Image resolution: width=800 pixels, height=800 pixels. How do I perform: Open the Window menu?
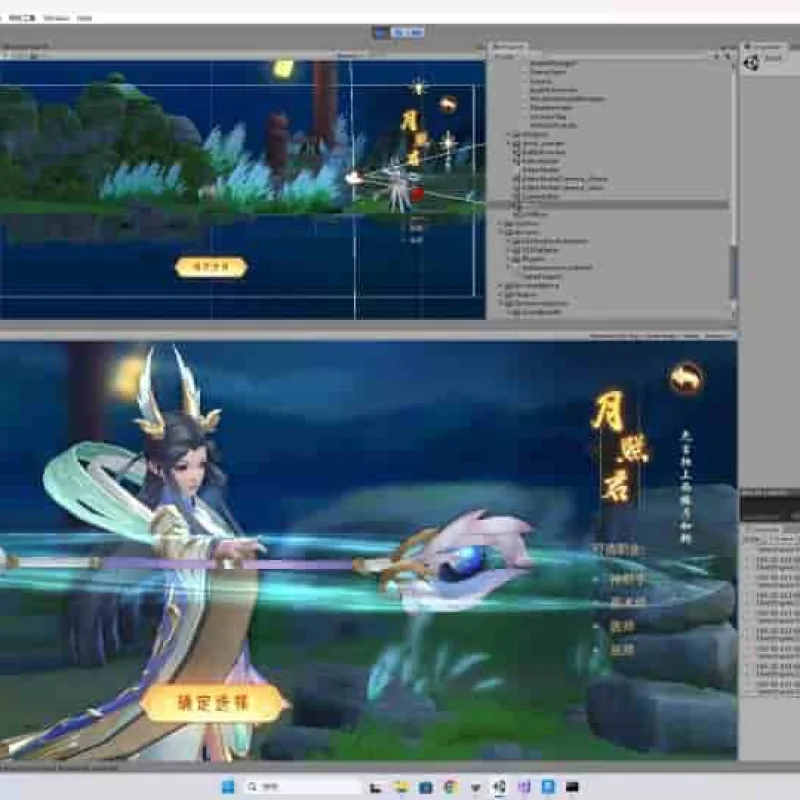pyautogui.click(x=56, y=18)
